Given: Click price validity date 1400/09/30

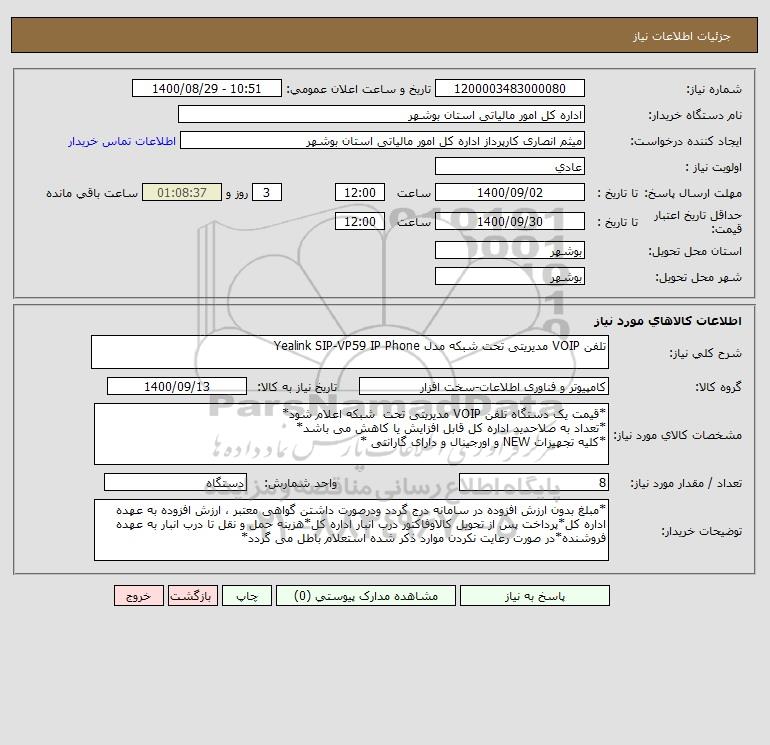Looking at the screenshot, I should point(510,221).
